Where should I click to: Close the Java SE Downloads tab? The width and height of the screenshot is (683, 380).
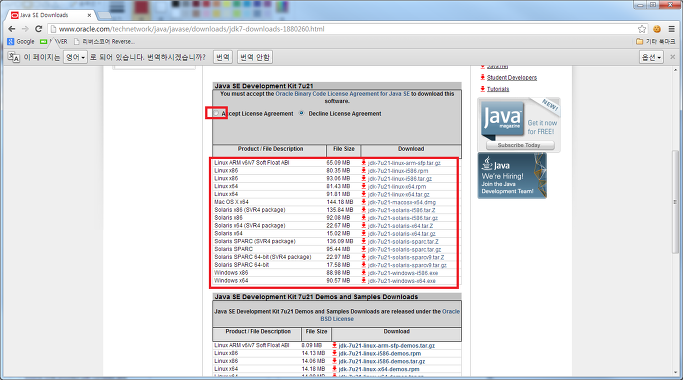point(89,15)
